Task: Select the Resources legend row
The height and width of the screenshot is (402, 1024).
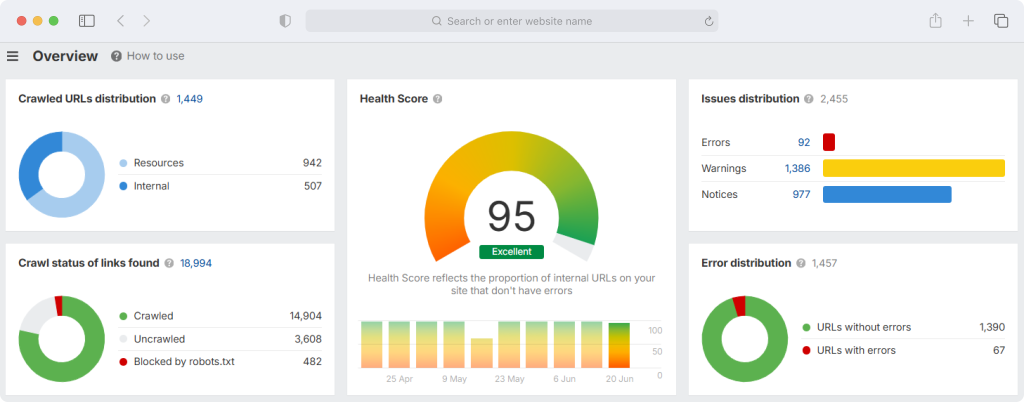Action: click(x=221, y=163)
